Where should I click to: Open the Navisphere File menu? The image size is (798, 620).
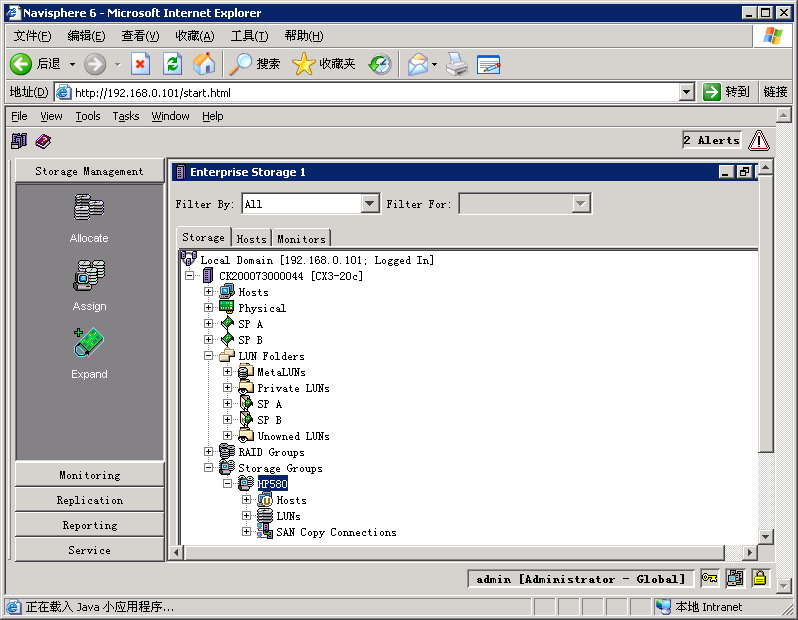pyautogui.click(x=19, y=116)
